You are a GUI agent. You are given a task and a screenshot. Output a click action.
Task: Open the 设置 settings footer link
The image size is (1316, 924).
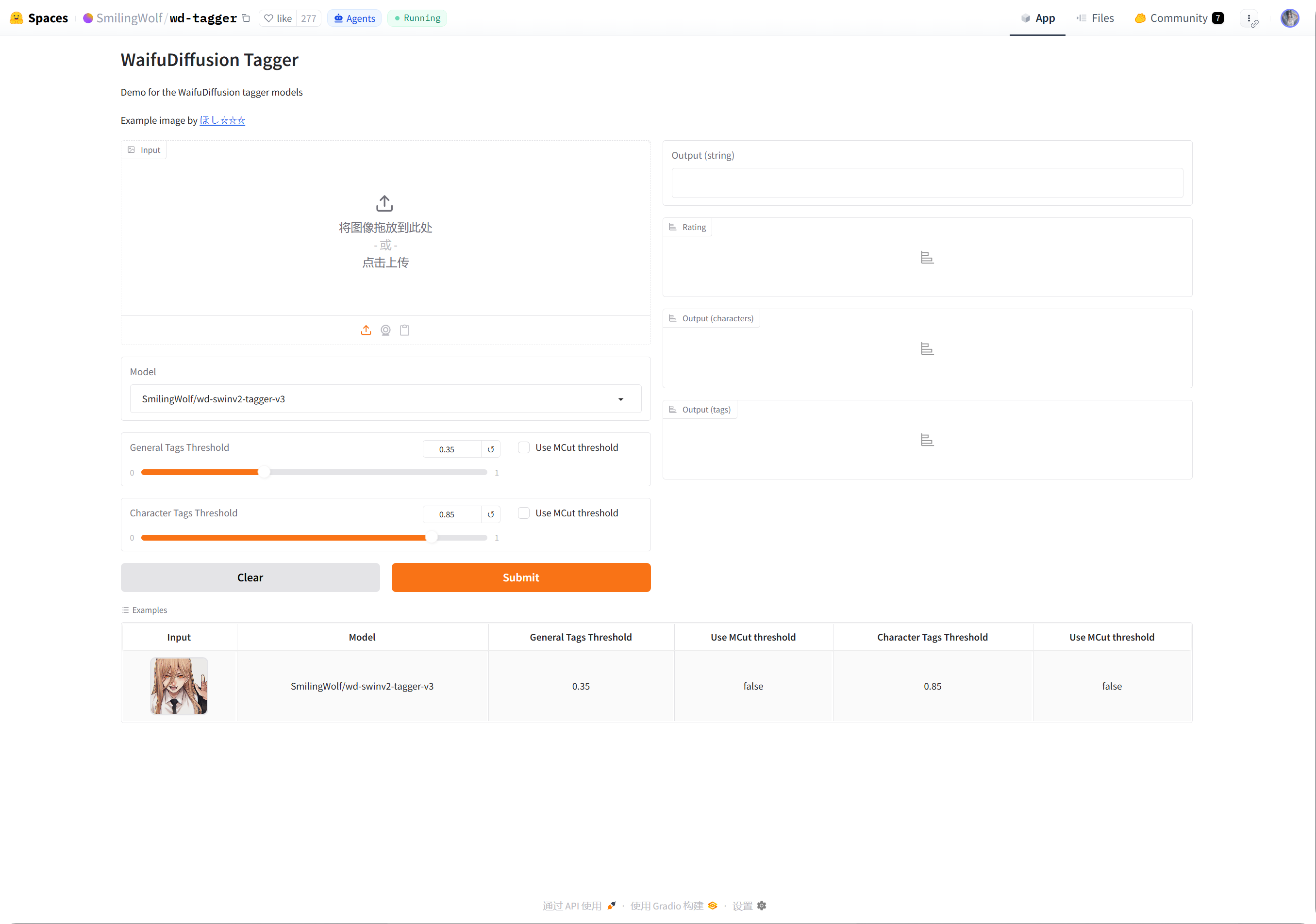tap(749, 906)
